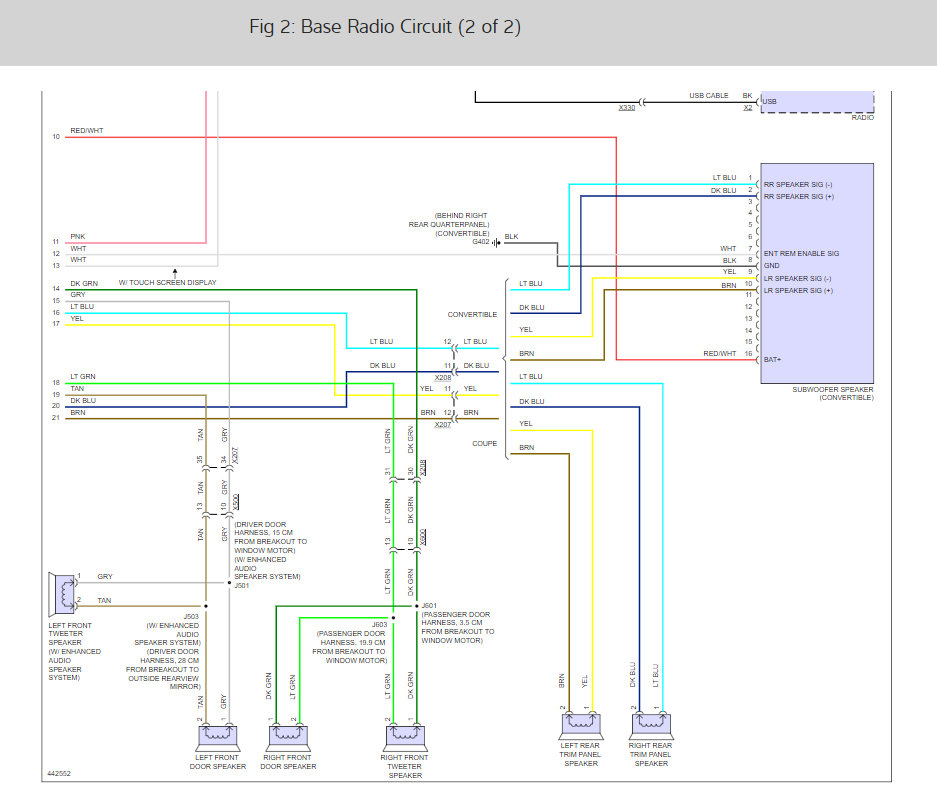The image size is (937, 811).
Task: Click 'LEFT FRONT DOOR SPEAKER' caption
Action: [x=218, y=762]
